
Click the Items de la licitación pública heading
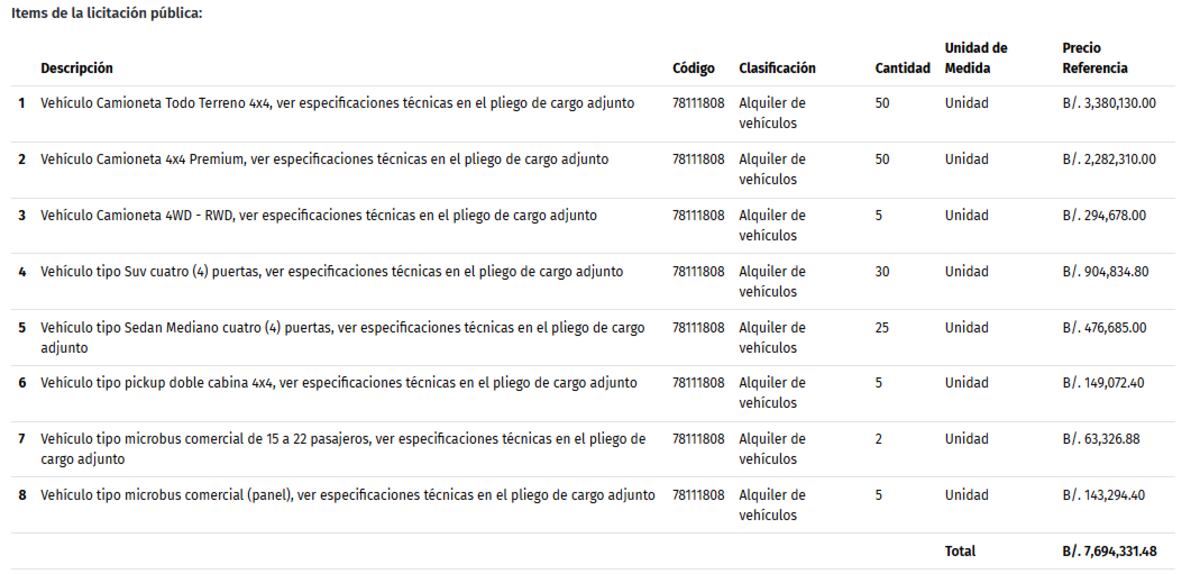[x=106, y=14]
